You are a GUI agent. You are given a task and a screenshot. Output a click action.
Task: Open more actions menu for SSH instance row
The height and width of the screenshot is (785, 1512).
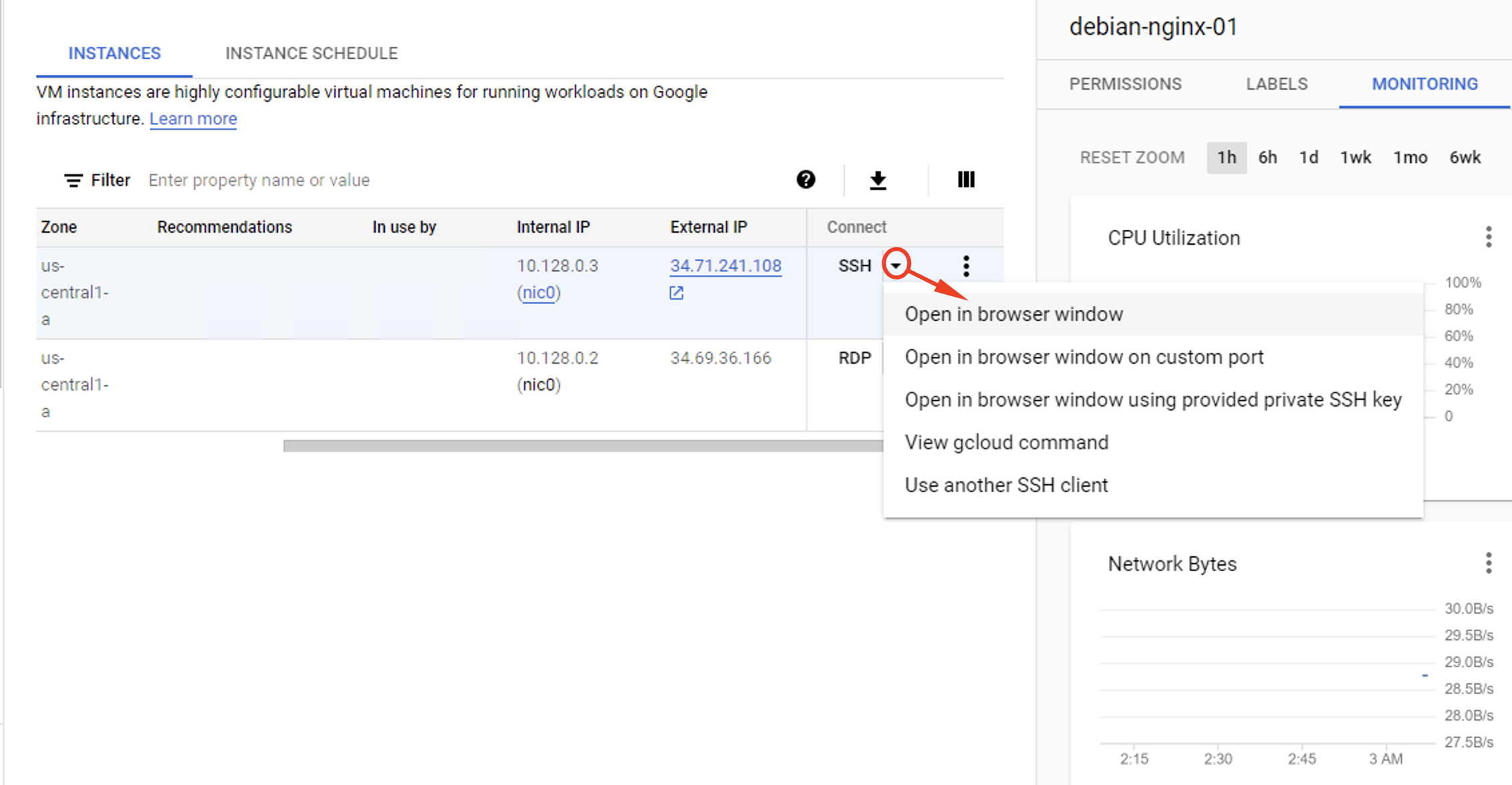click(966, 266)
